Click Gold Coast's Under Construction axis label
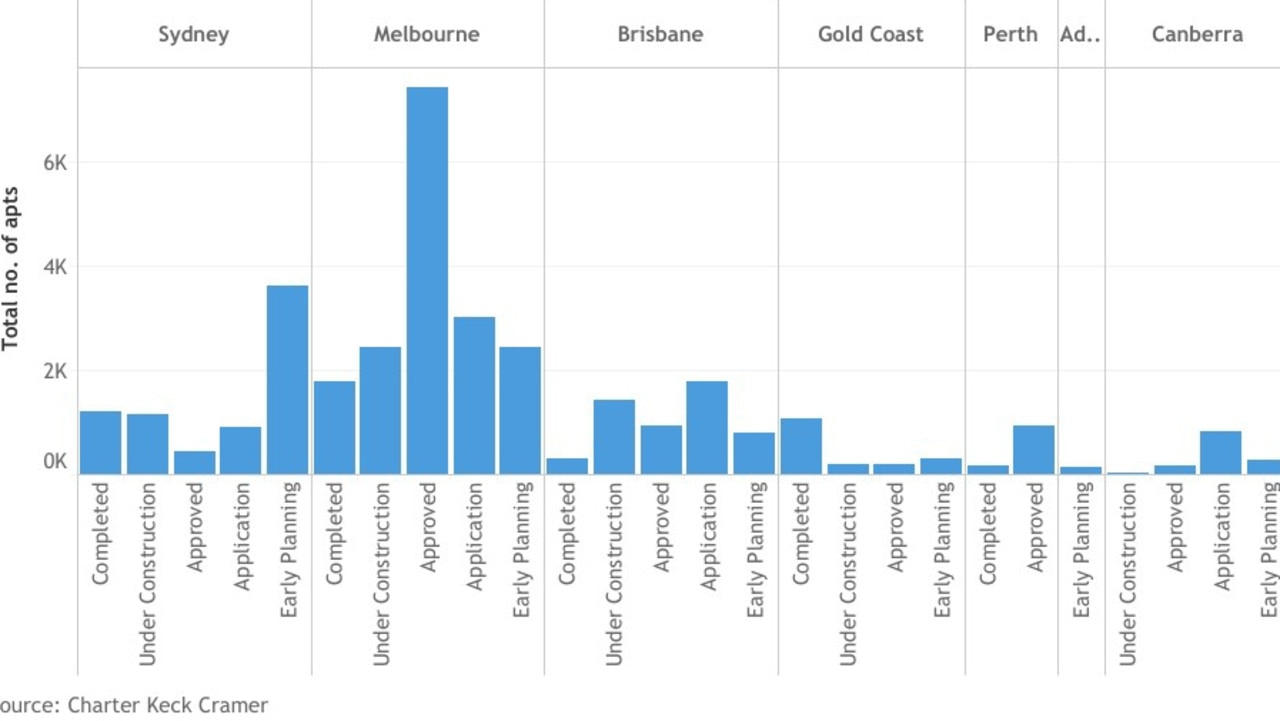 [848, 574]
